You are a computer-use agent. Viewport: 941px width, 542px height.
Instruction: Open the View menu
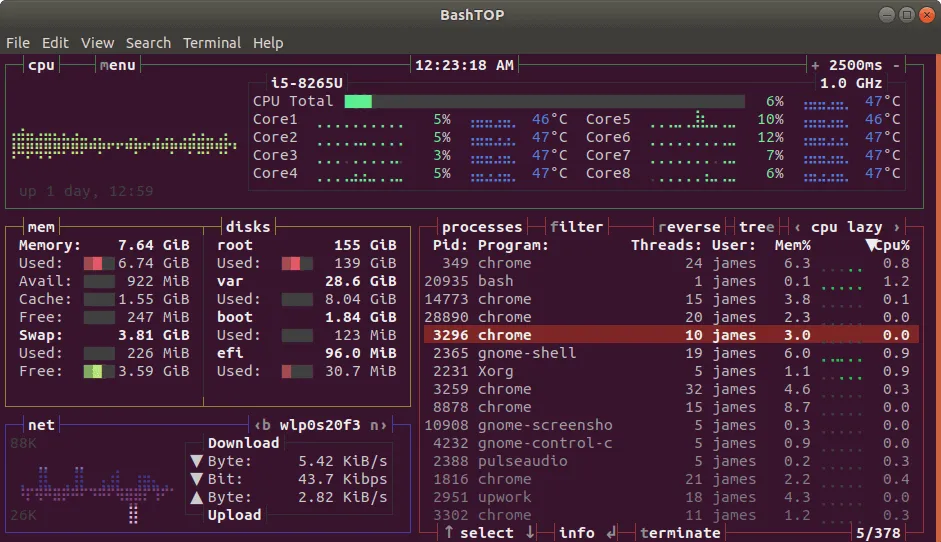97,43
